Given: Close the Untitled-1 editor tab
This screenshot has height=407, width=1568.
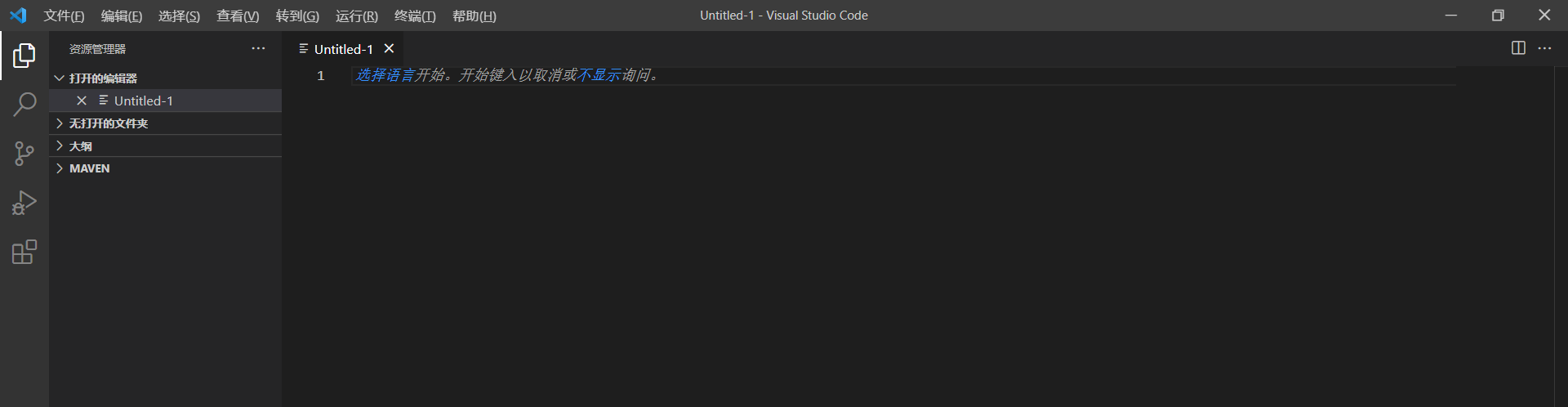Looking at the screenshot, I should [390, 49].
